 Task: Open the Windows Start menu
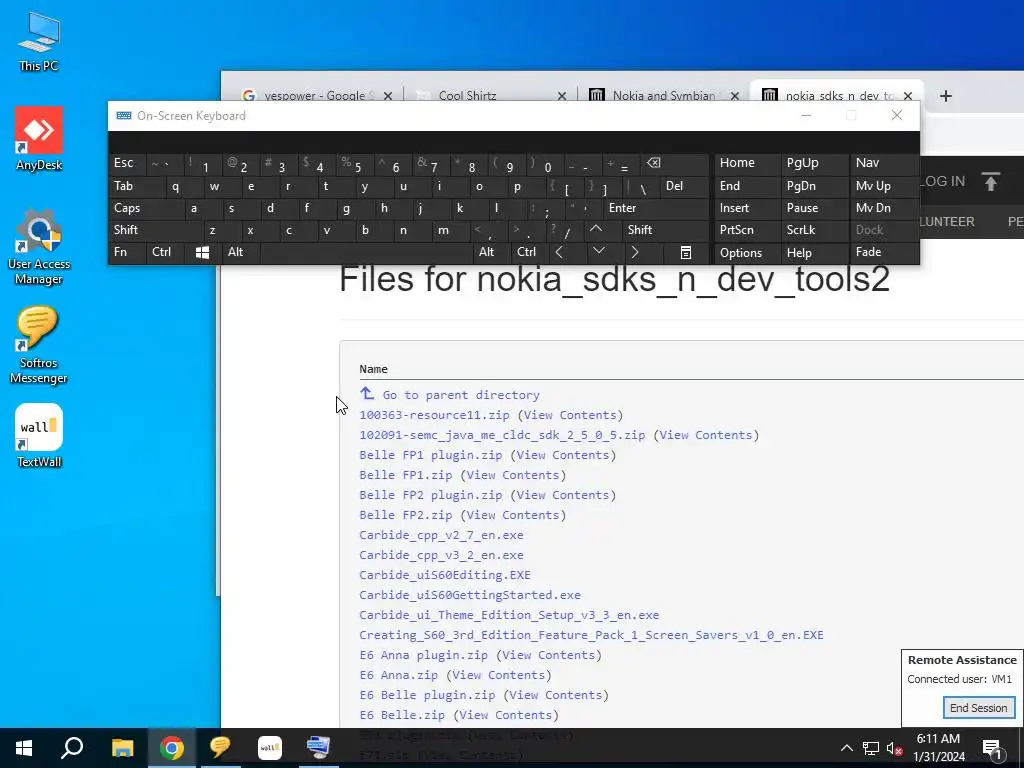pos(24,748)
